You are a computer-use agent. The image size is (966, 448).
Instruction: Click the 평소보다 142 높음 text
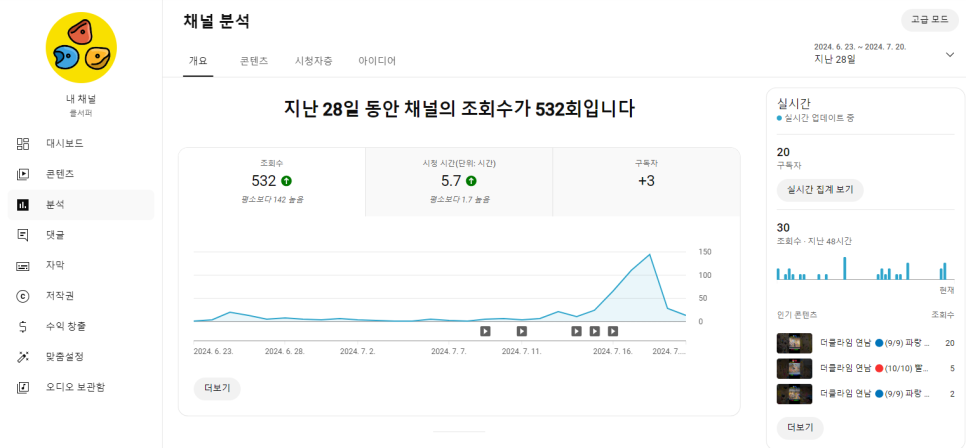[x=272, y=199]
